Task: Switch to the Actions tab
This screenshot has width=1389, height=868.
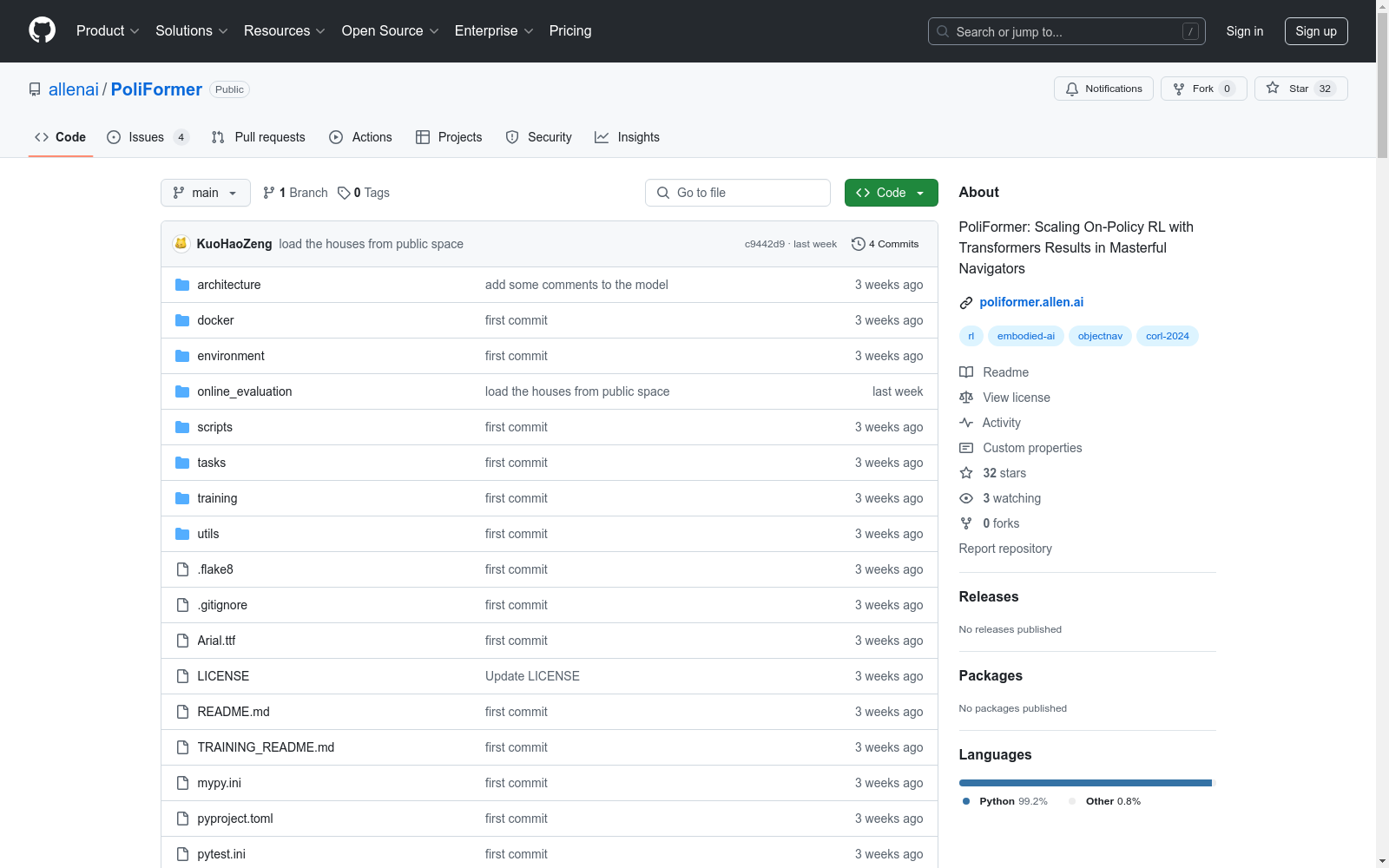Action: (x=360, y=137)
